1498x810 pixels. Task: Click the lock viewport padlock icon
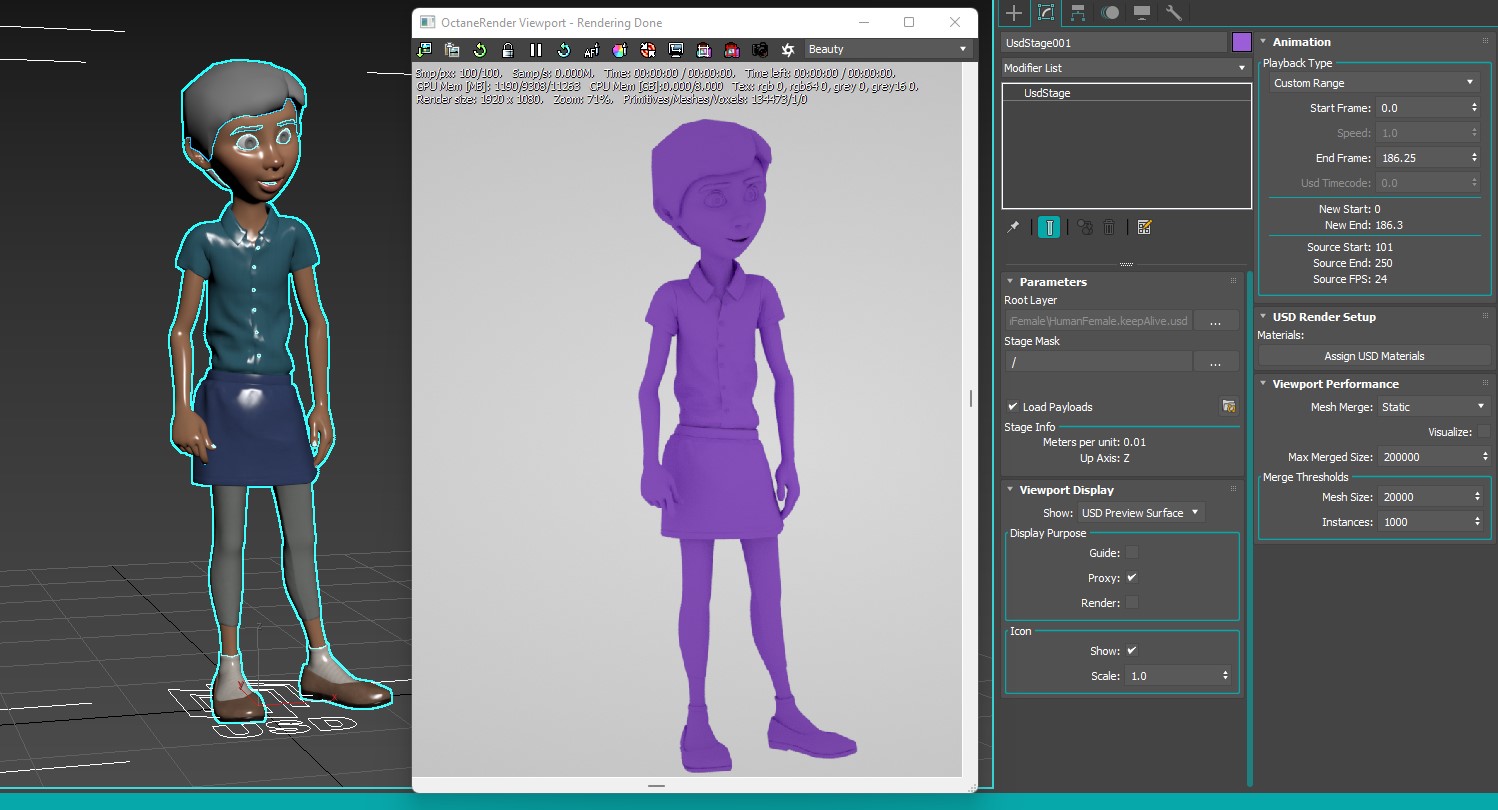point(508,50)
